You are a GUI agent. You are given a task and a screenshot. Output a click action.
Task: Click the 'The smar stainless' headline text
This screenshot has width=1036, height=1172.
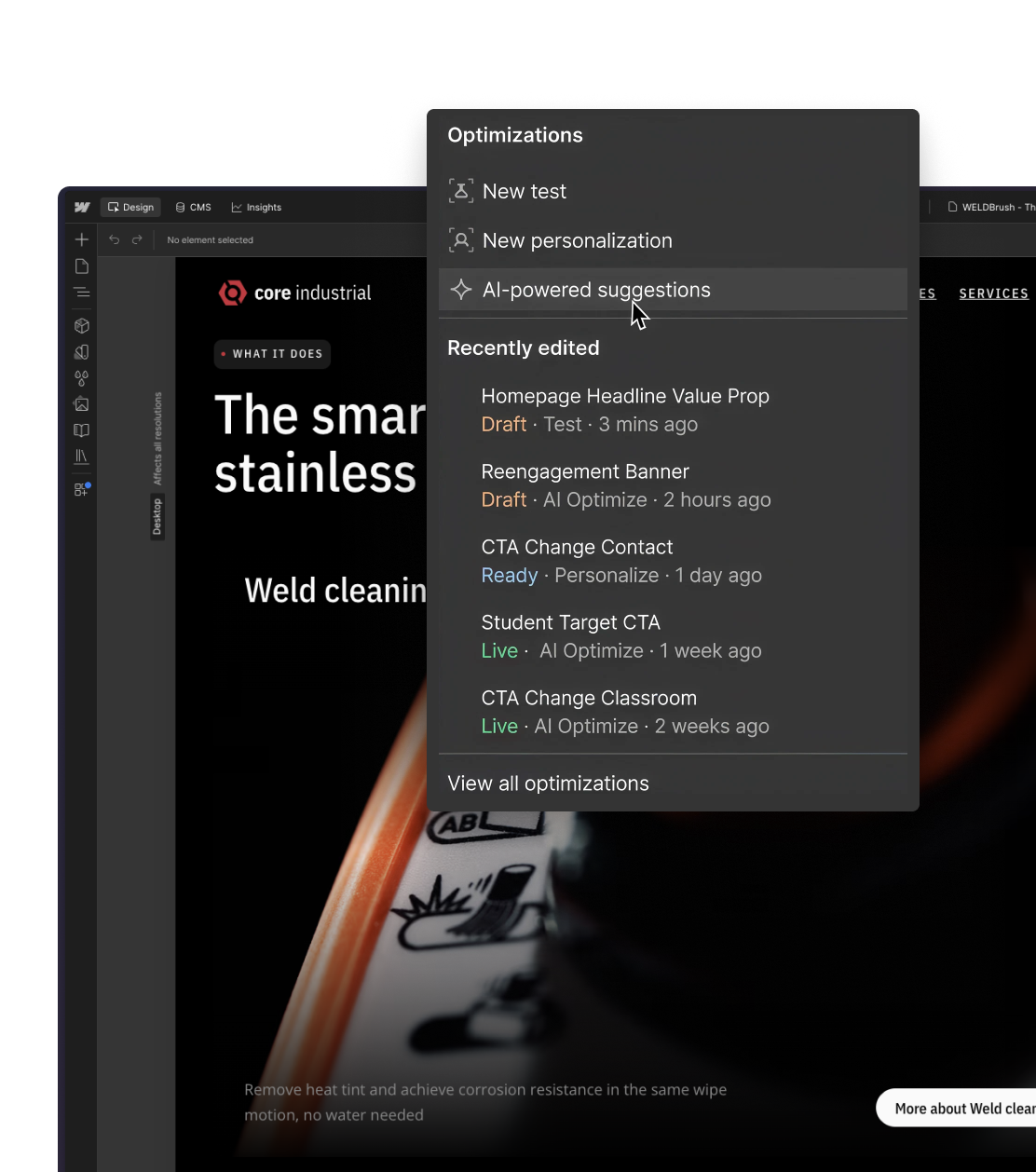320,443
